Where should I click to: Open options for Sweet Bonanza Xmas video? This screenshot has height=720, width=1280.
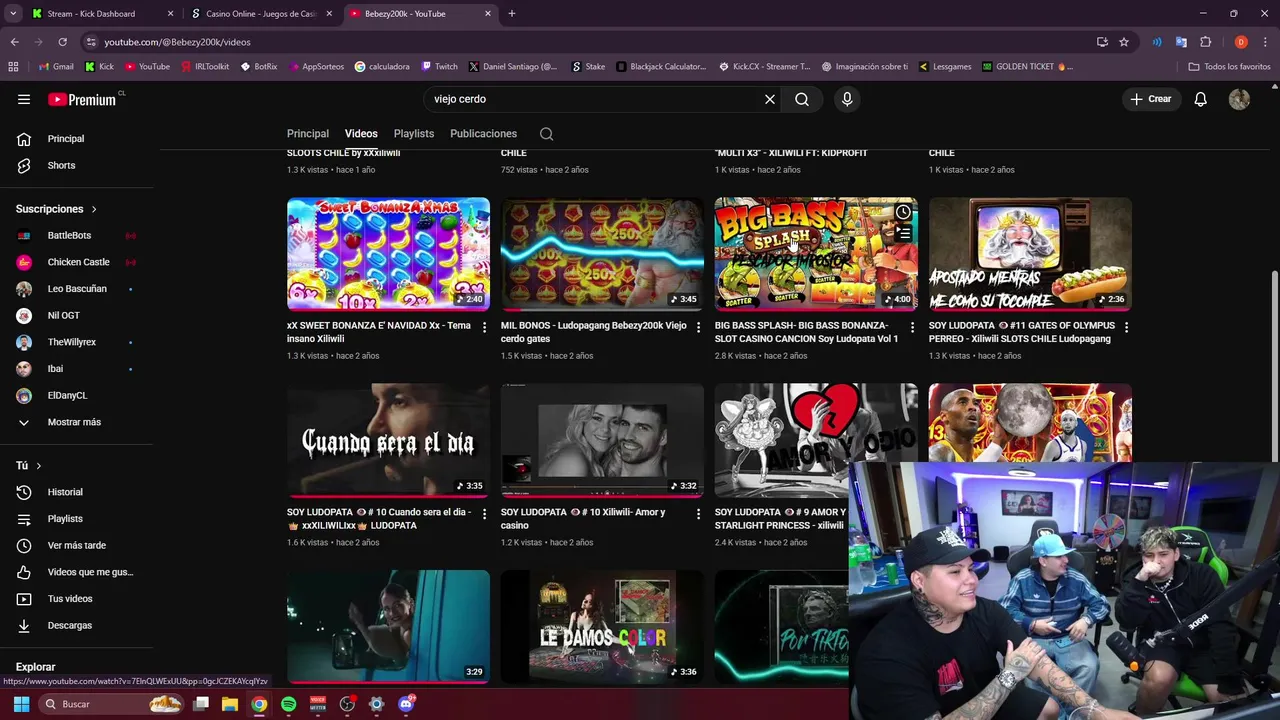(484, 327)
